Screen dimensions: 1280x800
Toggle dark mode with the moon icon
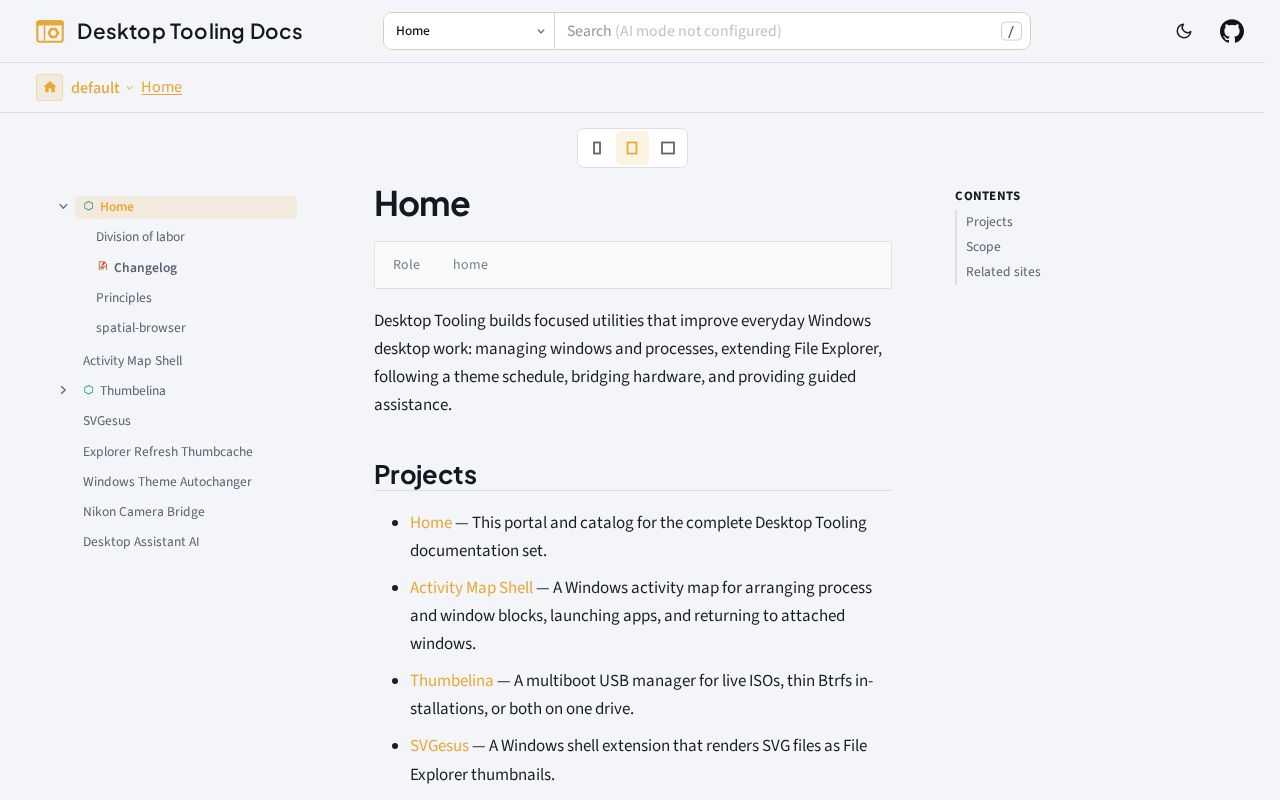point(1184,31)
